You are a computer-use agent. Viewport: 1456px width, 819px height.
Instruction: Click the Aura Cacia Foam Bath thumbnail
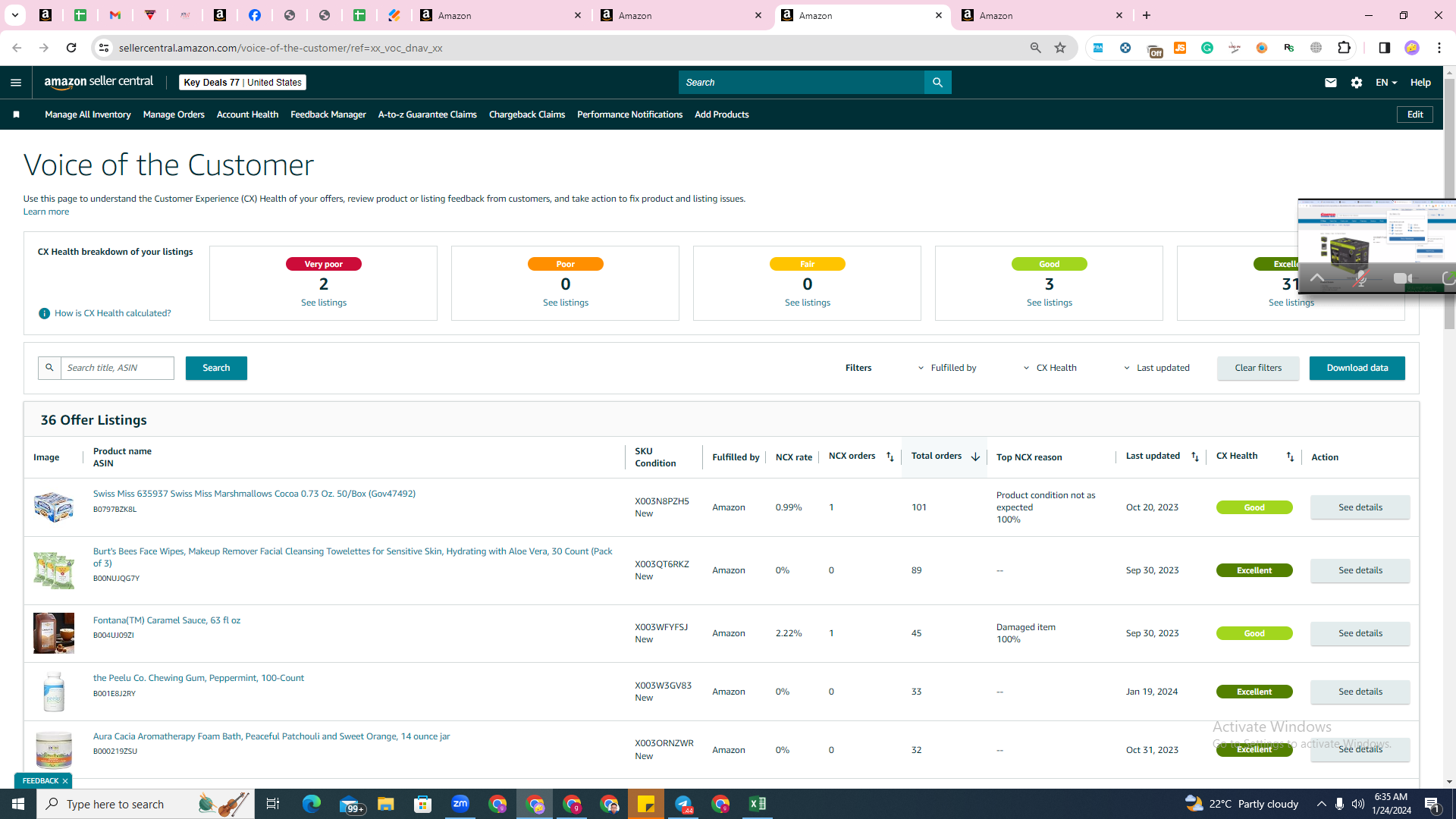[x=54, y=750]
